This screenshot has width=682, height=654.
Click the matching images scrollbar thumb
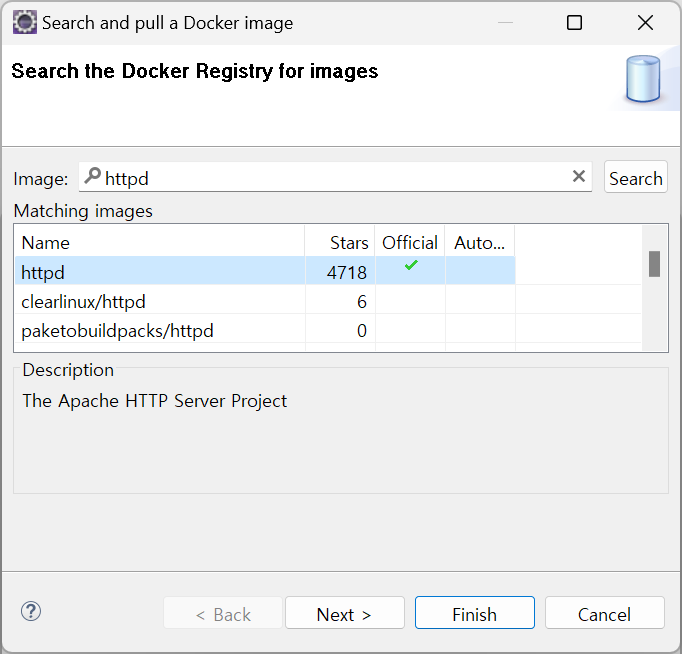[x=654, y=263]
